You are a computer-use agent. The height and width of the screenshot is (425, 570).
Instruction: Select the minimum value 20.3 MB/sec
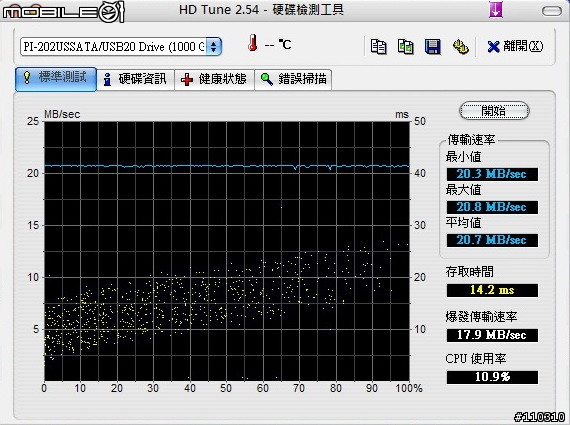coord(492,174)
